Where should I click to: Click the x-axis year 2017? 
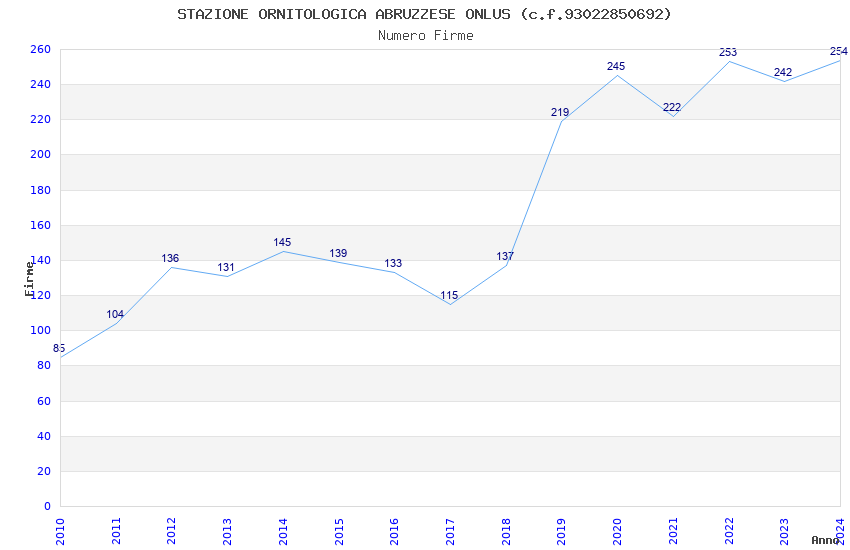point(450,532)
